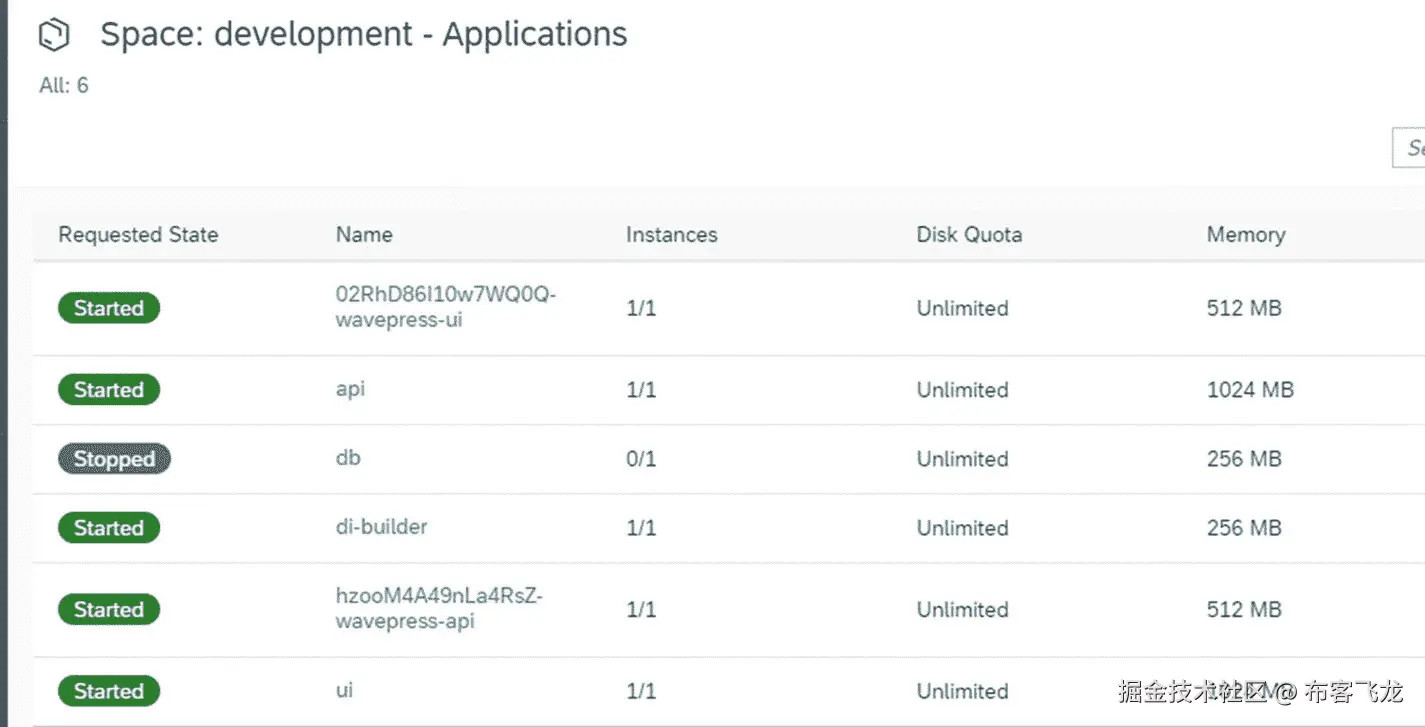Screen dimensions: 1425x727
Task: Click the 0/1 instances cell for db
Action: 641,459
